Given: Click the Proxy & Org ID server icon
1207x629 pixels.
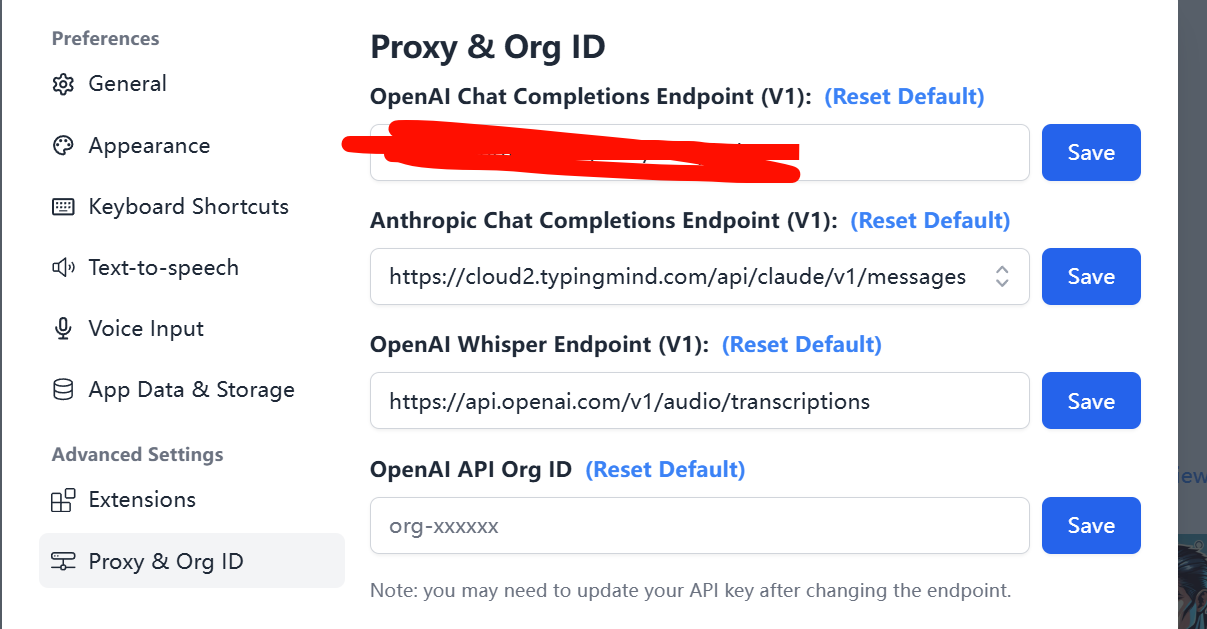Looking at the screenshot, I should 63,562.
